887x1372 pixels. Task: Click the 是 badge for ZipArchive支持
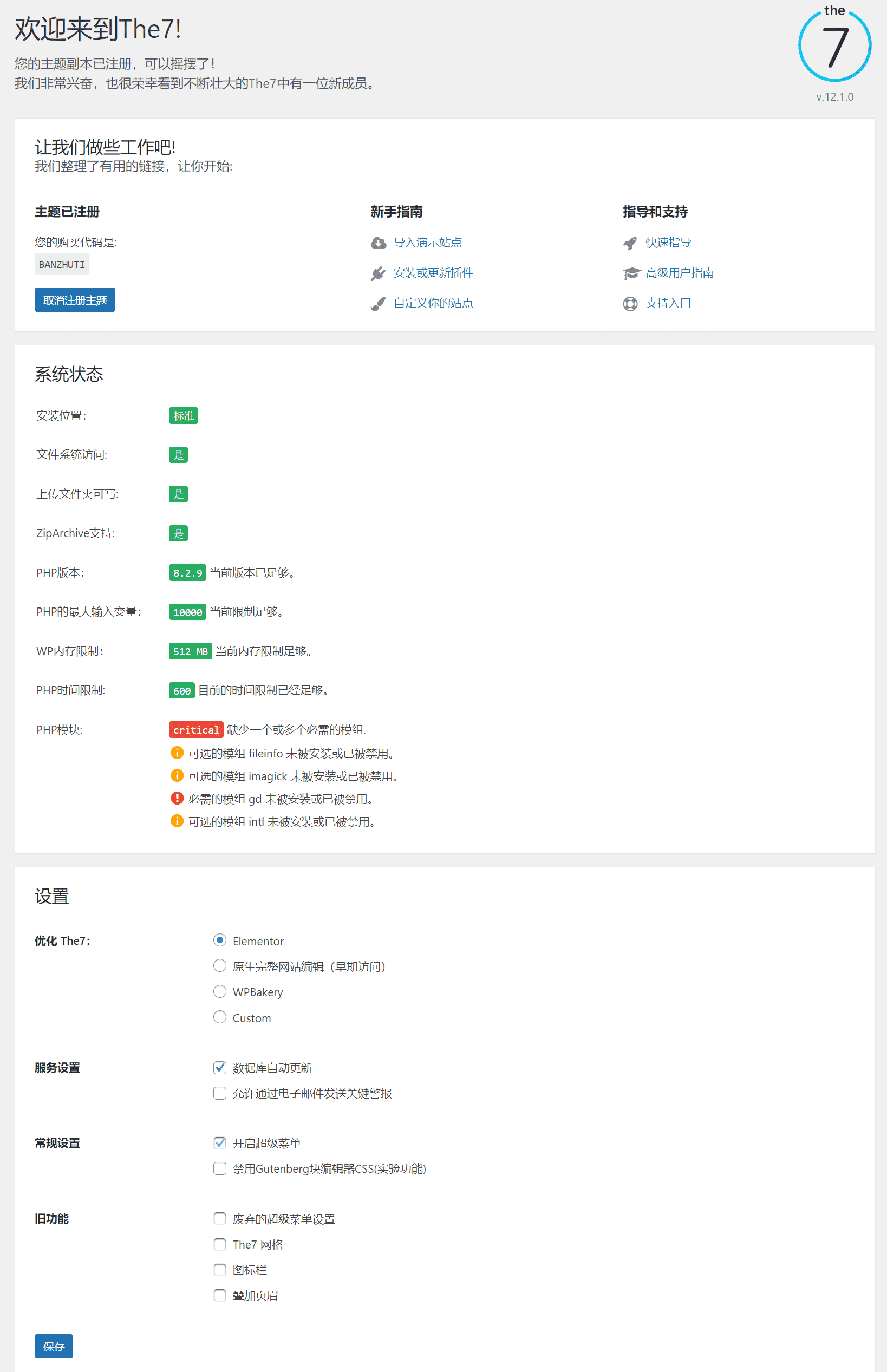(x=178, y=533)
